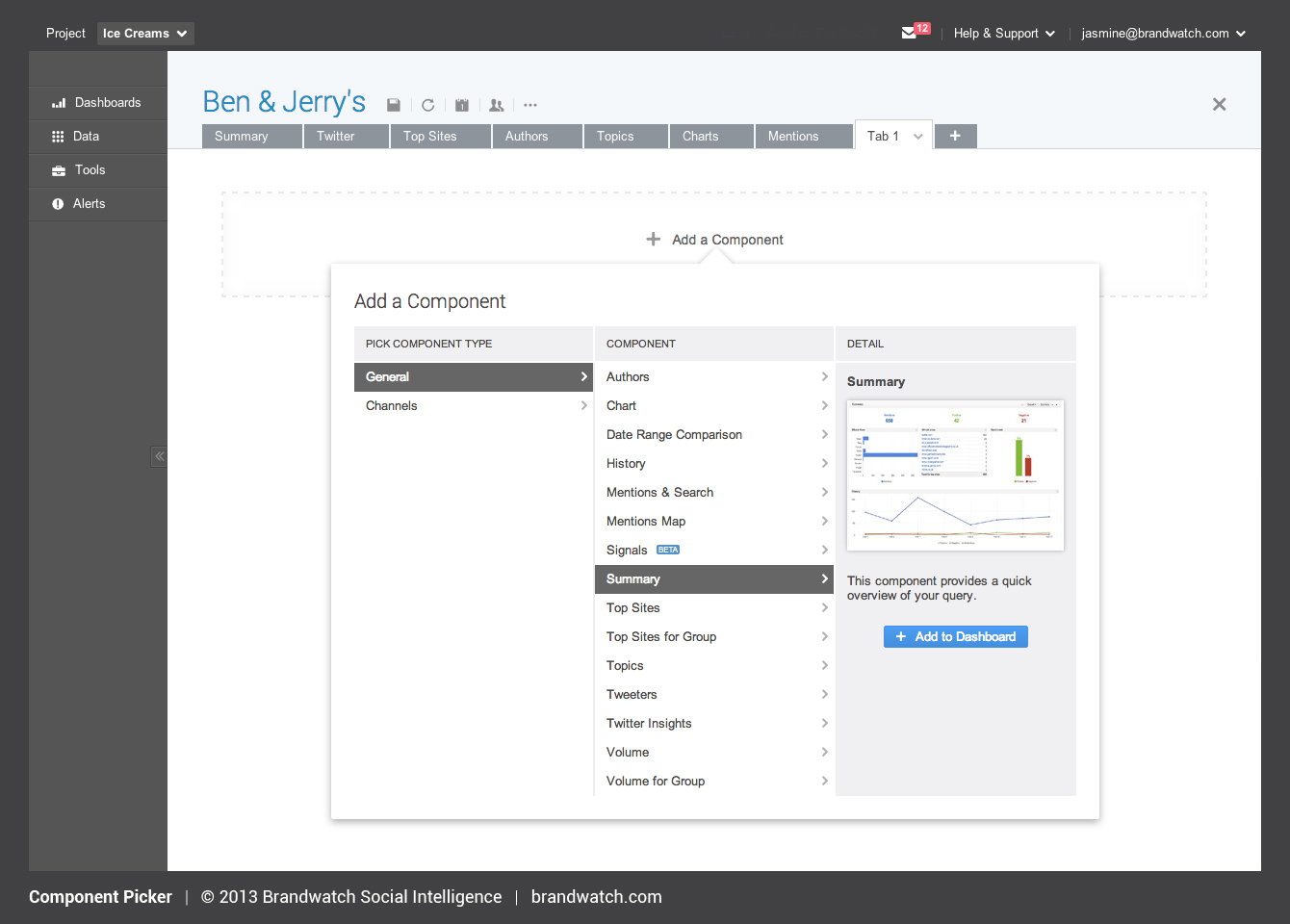Open the Ice Creams project dropdown
The height and width of the screenshot is (924, 1290).
click(145, 34)
